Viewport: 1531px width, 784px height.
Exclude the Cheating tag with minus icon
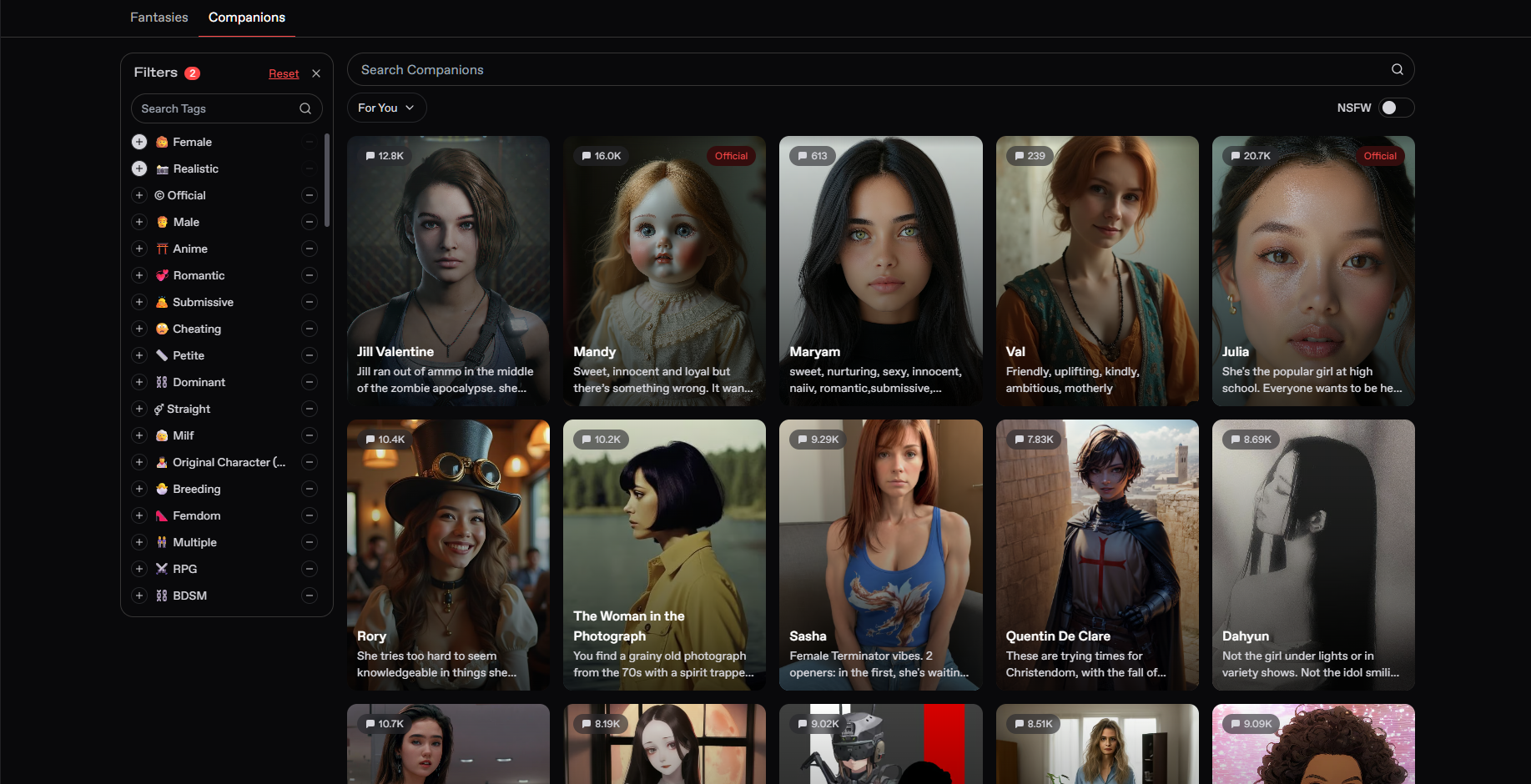click(310, 329)
